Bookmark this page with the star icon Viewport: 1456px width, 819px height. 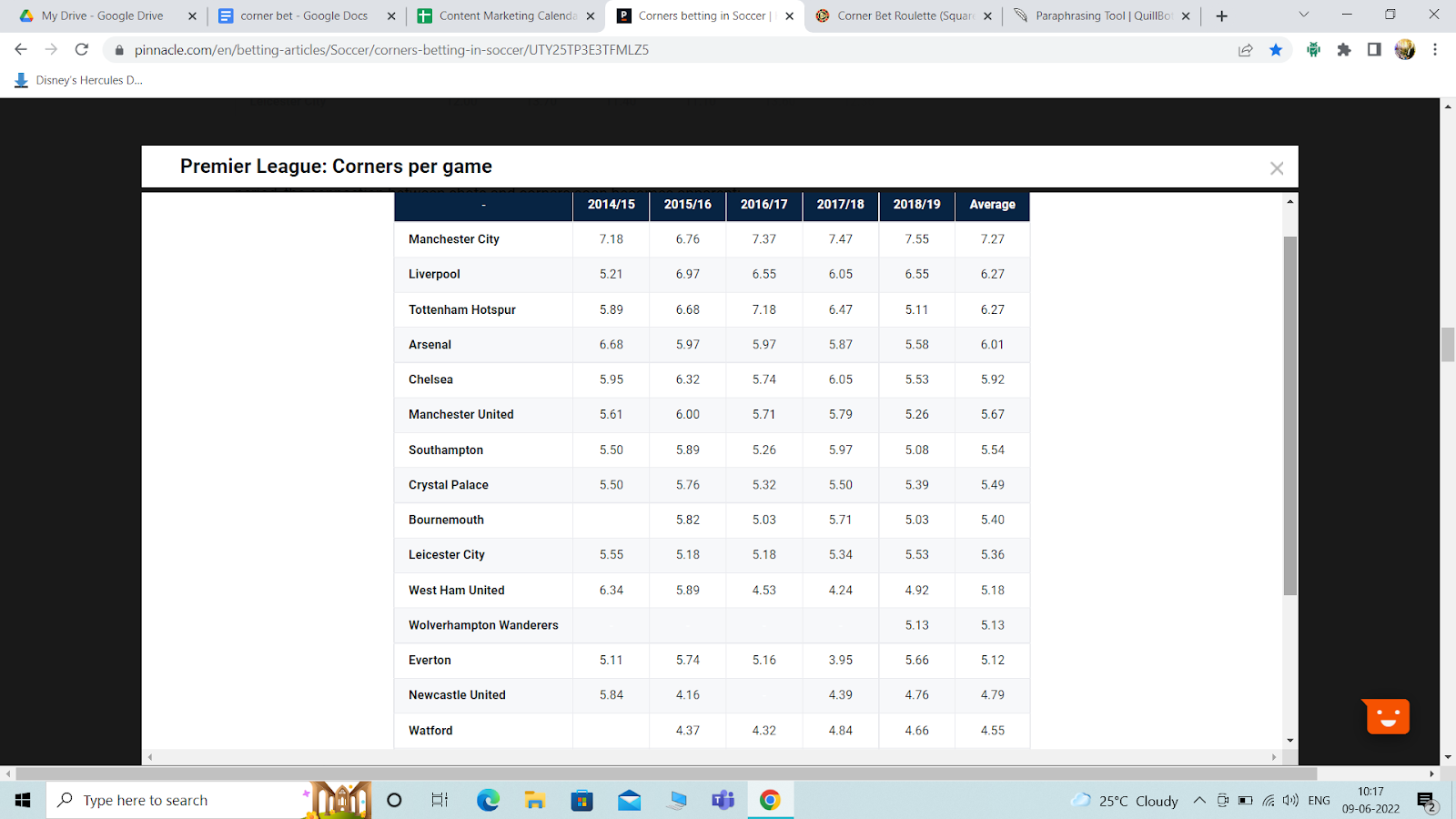pos(1276,50)
